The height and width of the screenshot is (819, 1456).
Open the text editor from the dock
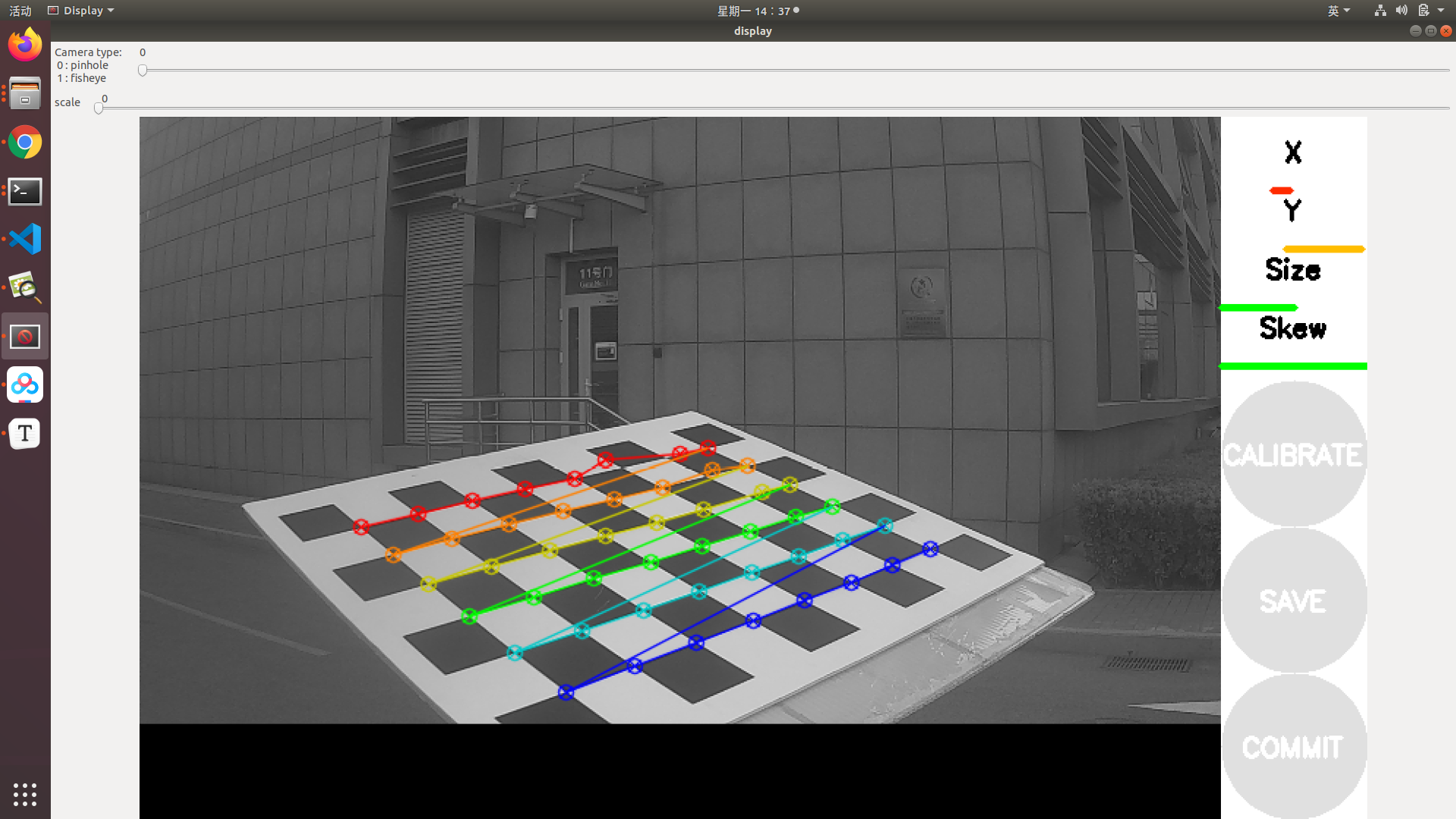point(25,433)
